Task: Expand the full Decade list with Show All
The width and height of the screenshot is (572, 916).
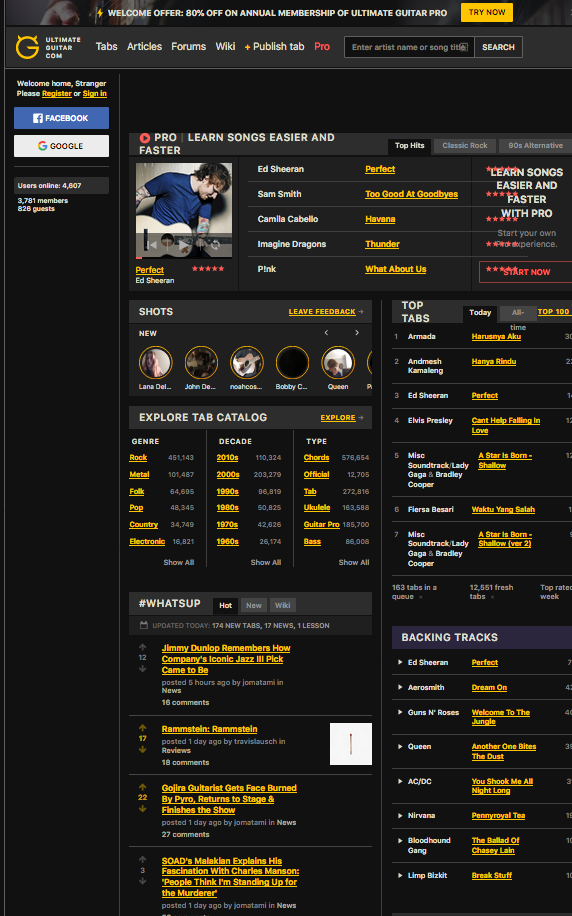Action: (x=266, y=562)
